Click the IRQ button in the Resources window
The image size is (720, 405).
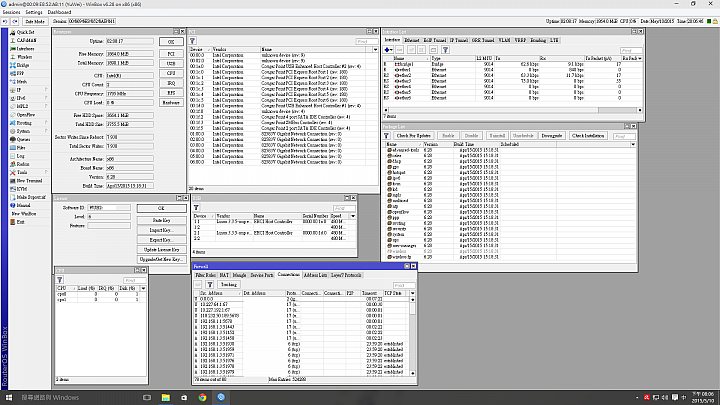point(171,83)
